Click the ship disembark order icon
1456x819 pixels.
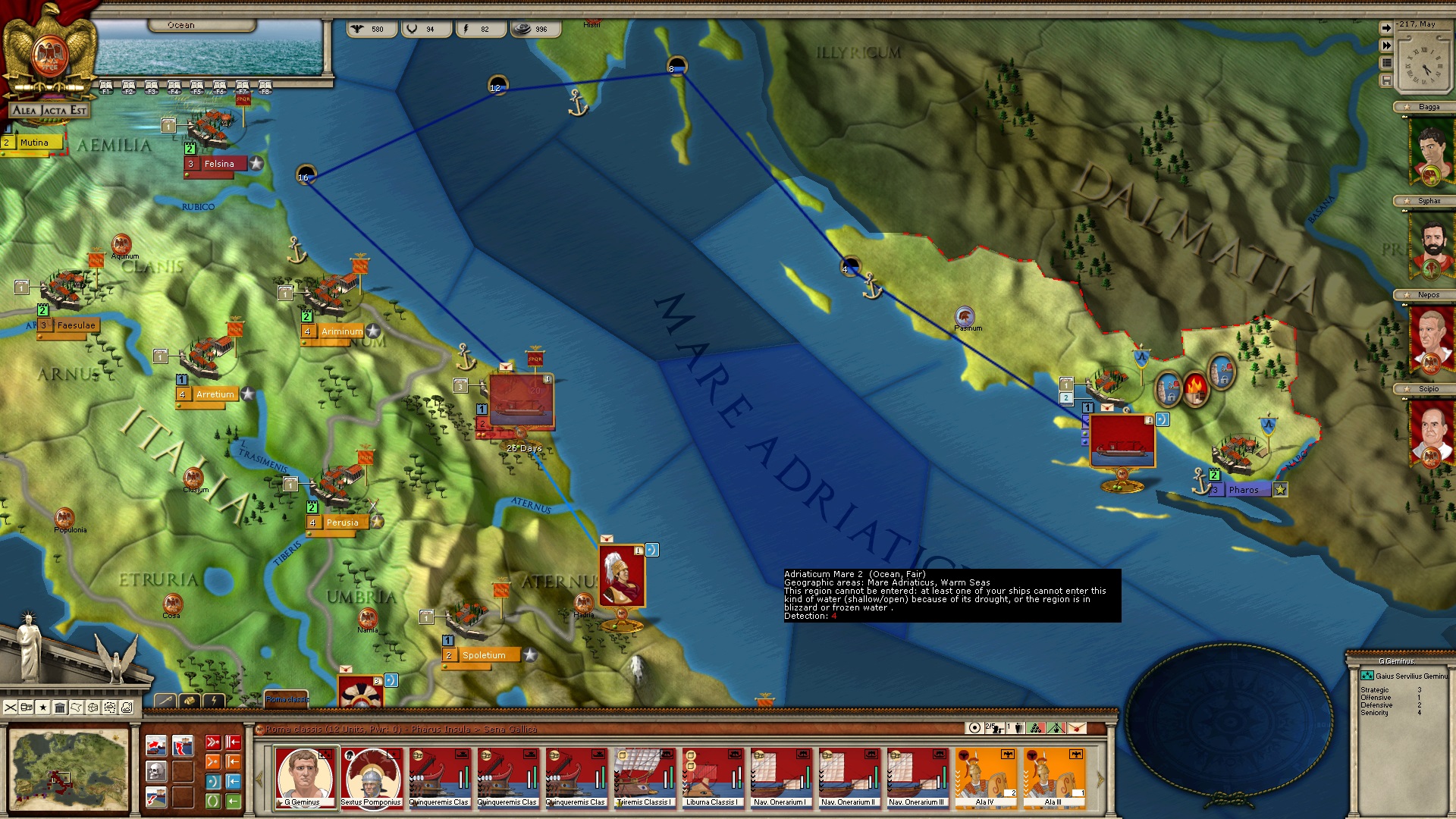click(156, 797)
